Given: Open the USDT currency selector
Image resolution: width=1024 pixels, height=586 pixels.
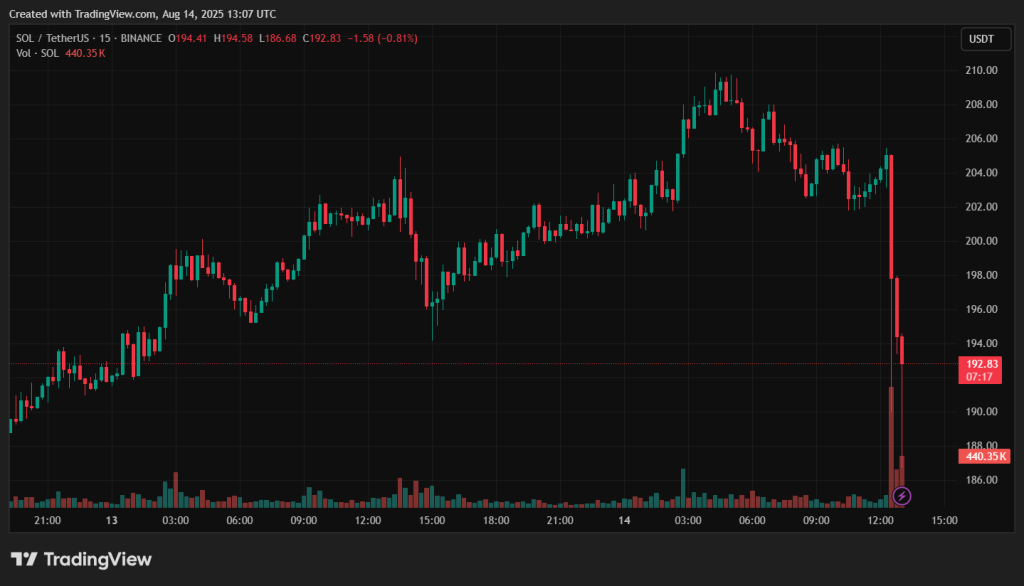Looking at the screenshot, I should [x=979, y=39].
